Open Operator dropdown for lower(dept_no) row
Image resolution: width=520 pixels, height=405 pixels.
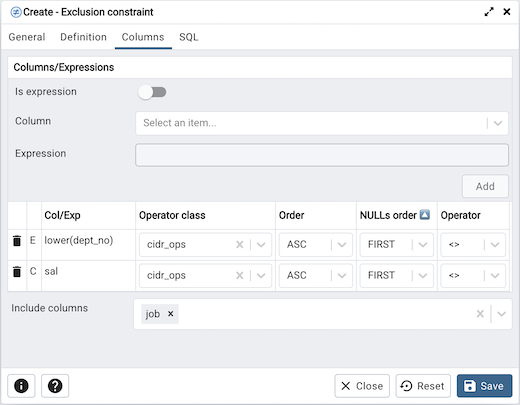click(473, 245)
